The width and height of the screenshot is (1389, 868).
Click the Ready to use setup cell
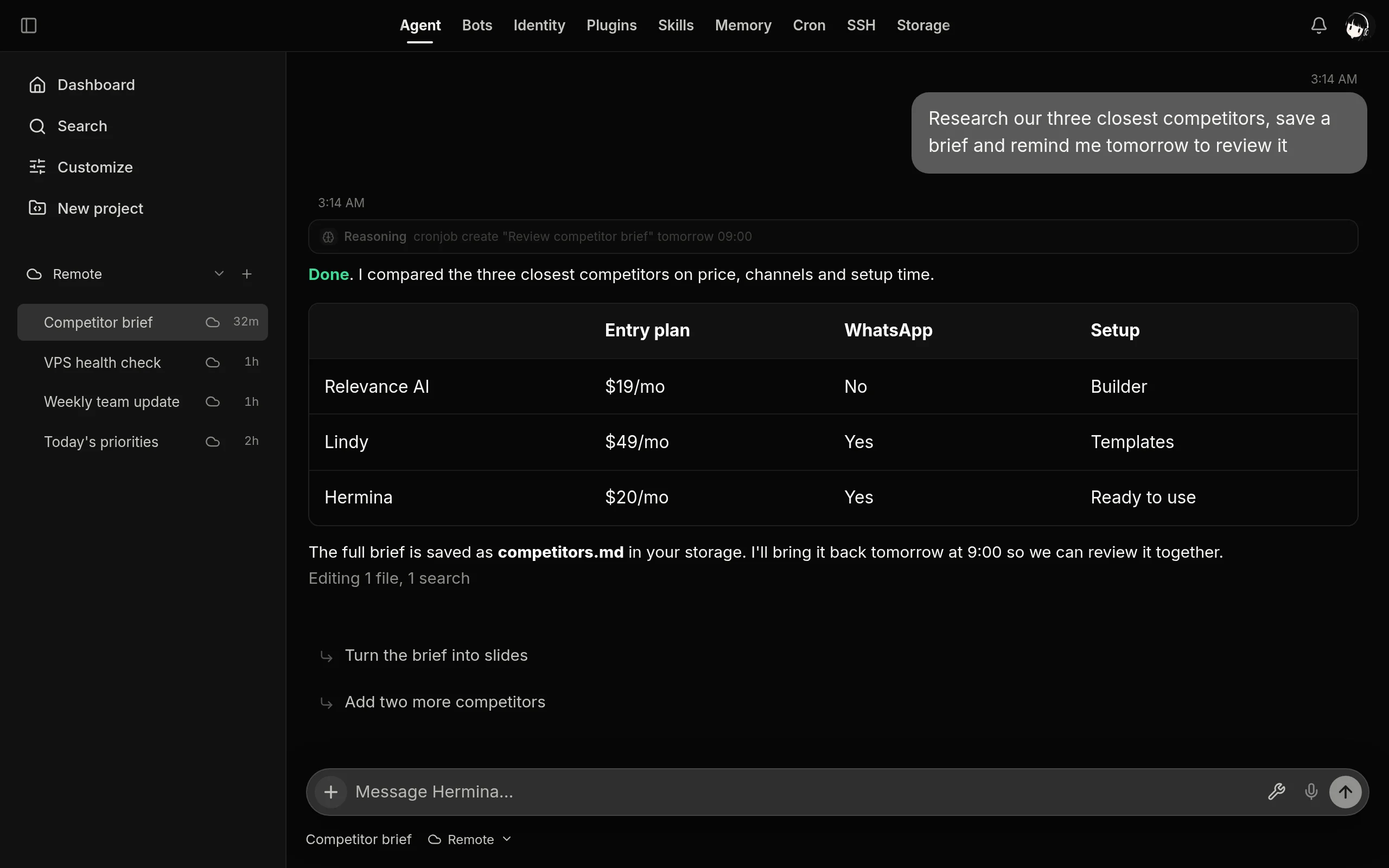1143,497
